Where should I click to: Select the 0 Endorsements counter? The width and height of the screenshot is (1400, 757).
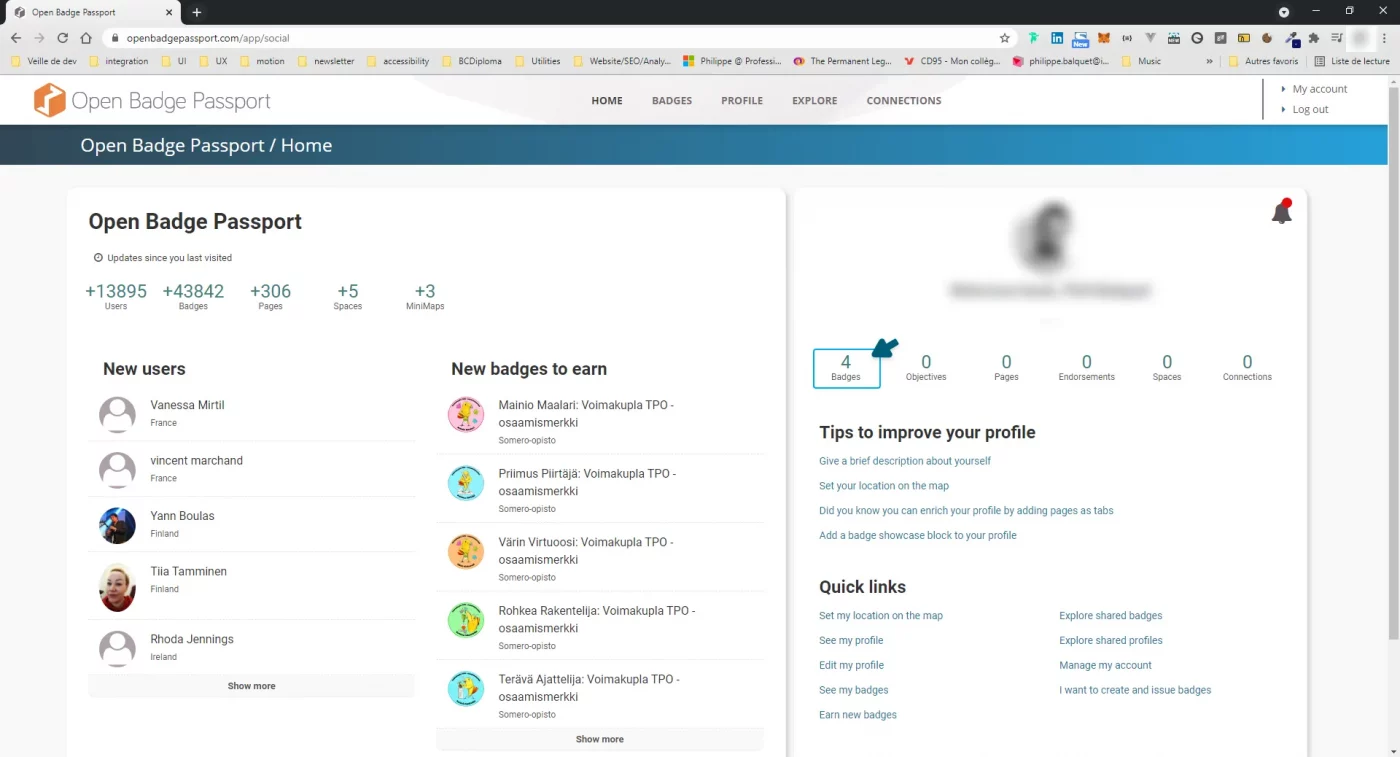[1087, 368]
